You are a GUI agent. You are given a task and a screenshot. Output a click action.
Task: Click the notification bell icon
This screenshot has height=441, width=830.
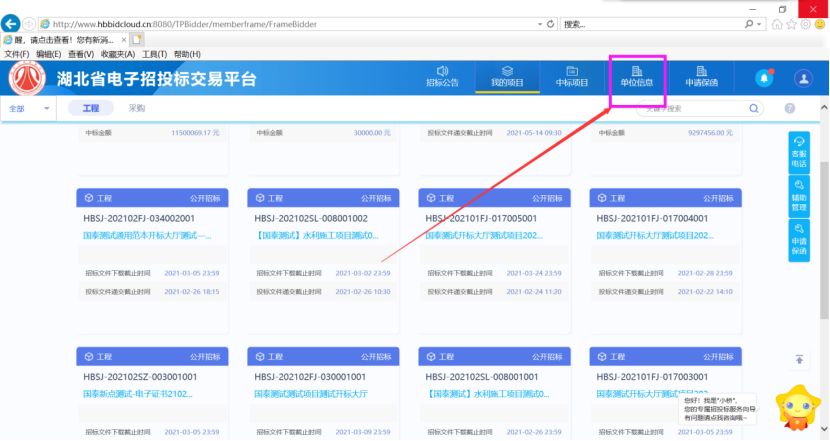click(x=765, y=78)
